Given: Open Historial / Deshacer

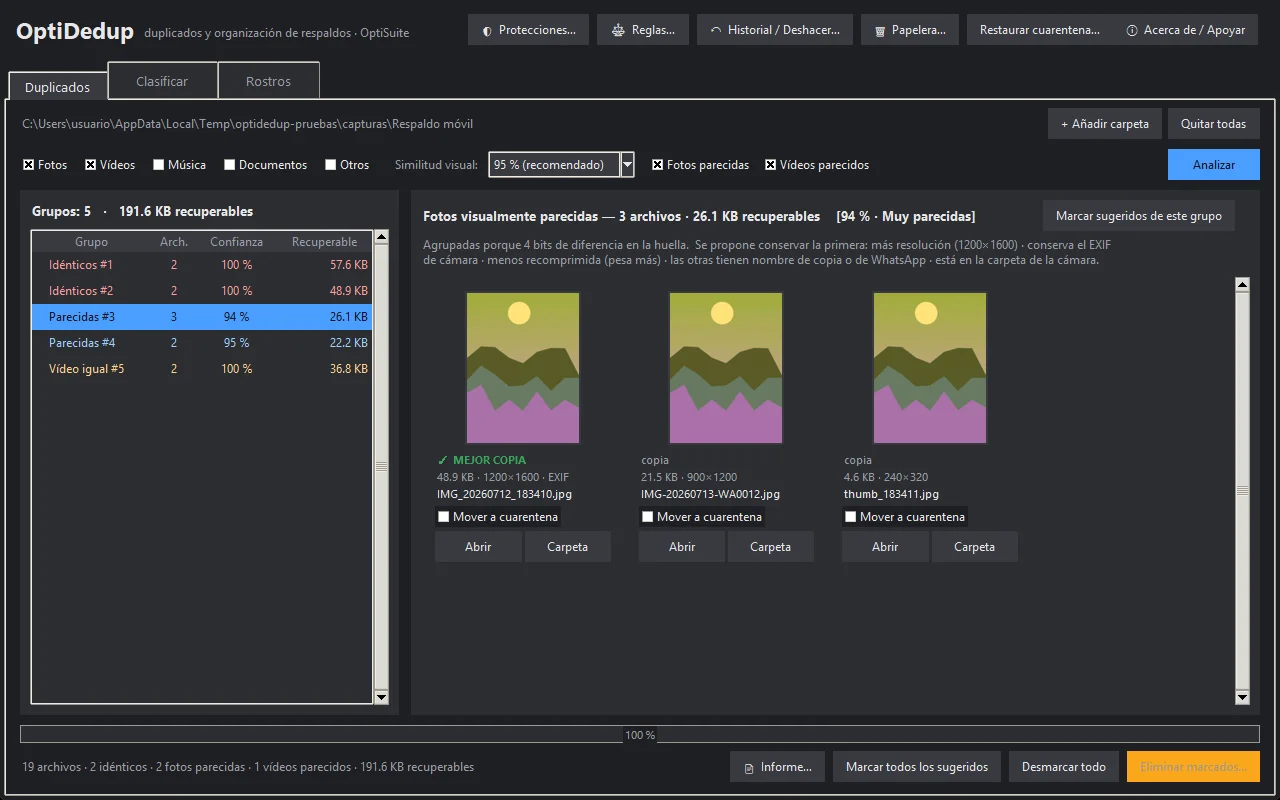Looking at the screenshot, I should pos(775,30).
